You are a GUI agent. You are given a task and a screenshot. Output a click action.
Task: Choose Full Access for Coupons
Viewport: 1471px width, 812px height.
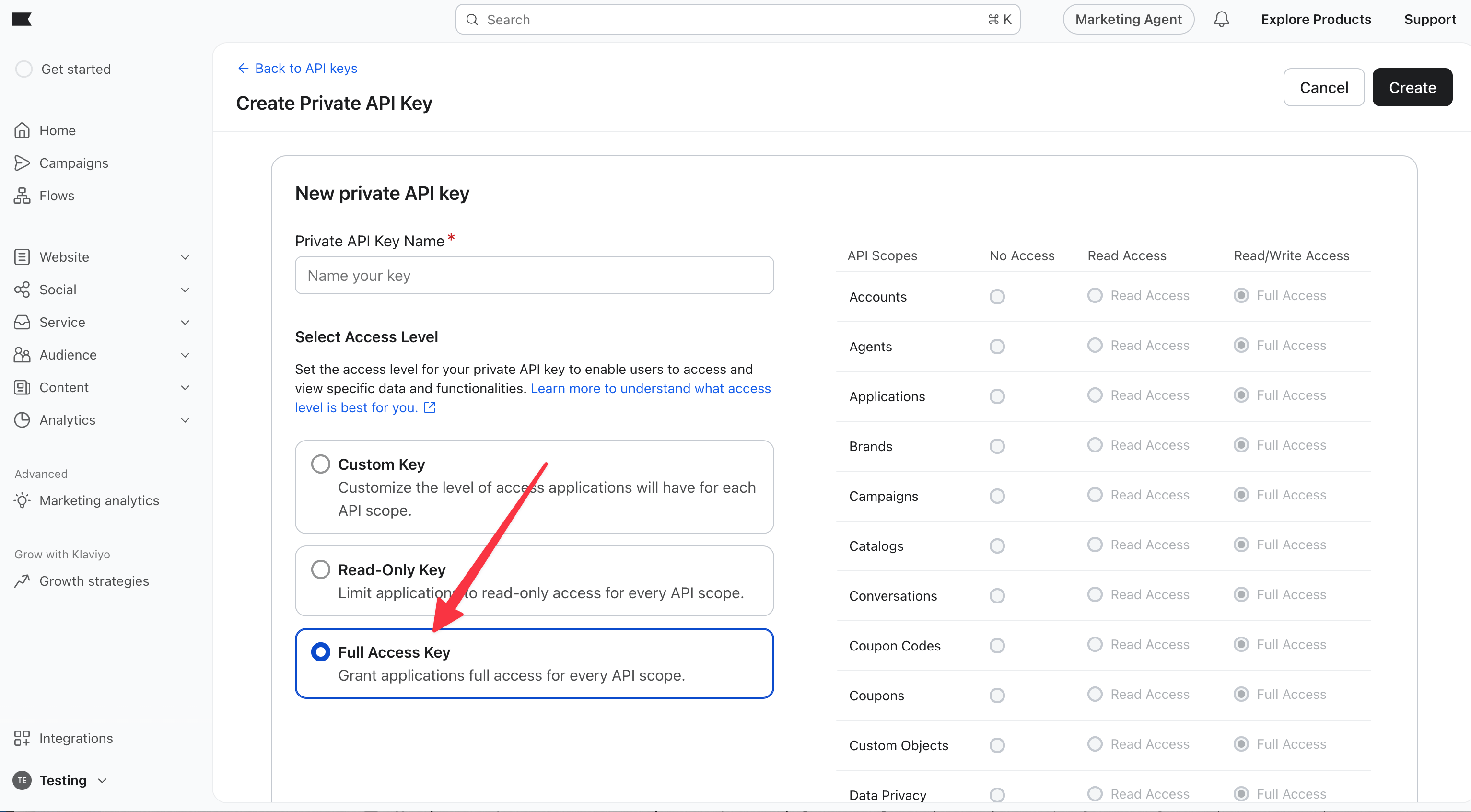click(1241, 695)
